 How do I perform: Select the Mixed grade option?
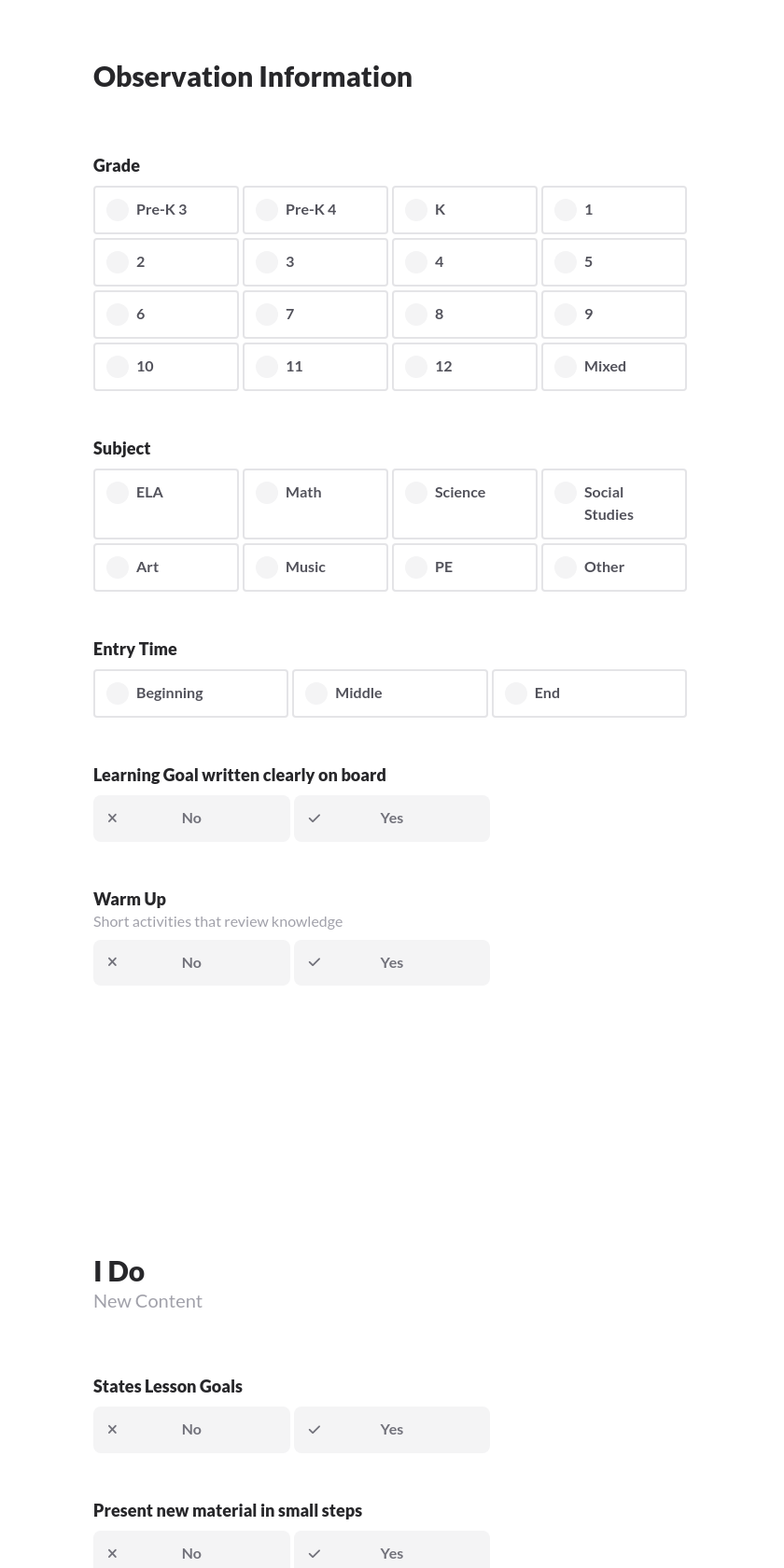pyautogui.click(x=613, y=366)
